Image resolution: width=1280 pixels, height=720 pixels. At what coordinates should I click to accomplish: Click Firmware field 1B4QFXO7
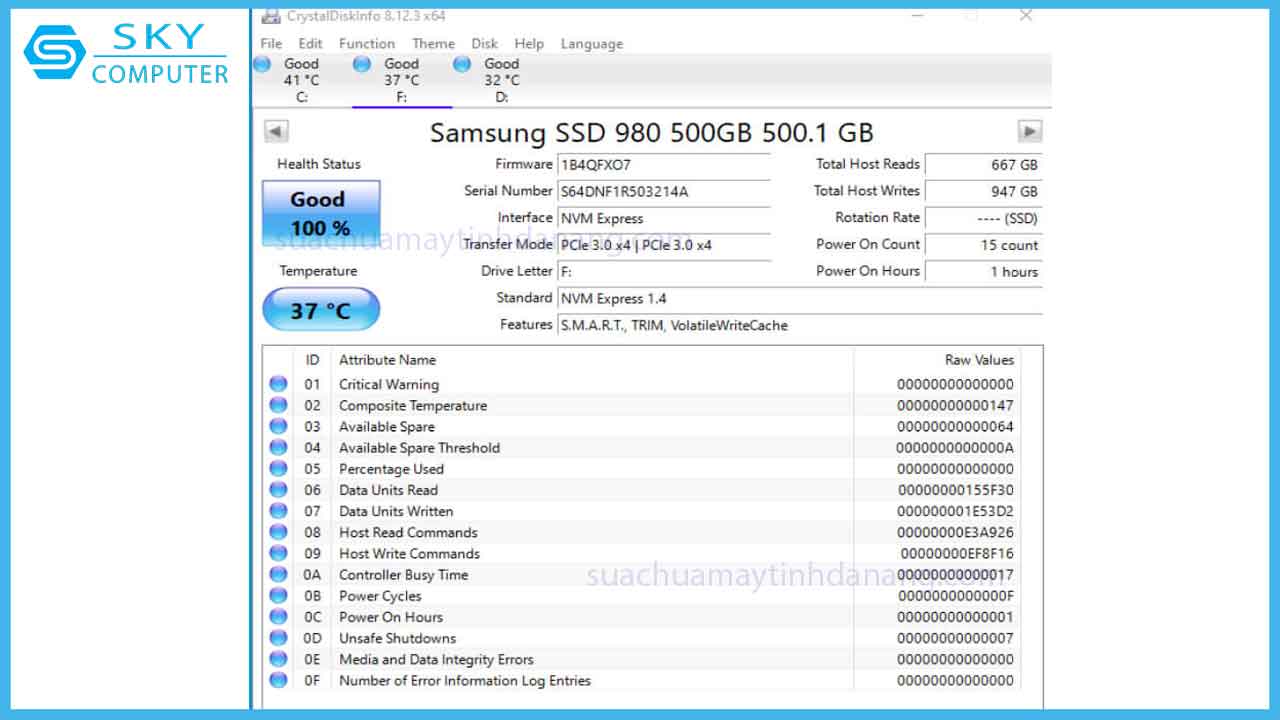[663, 165]
